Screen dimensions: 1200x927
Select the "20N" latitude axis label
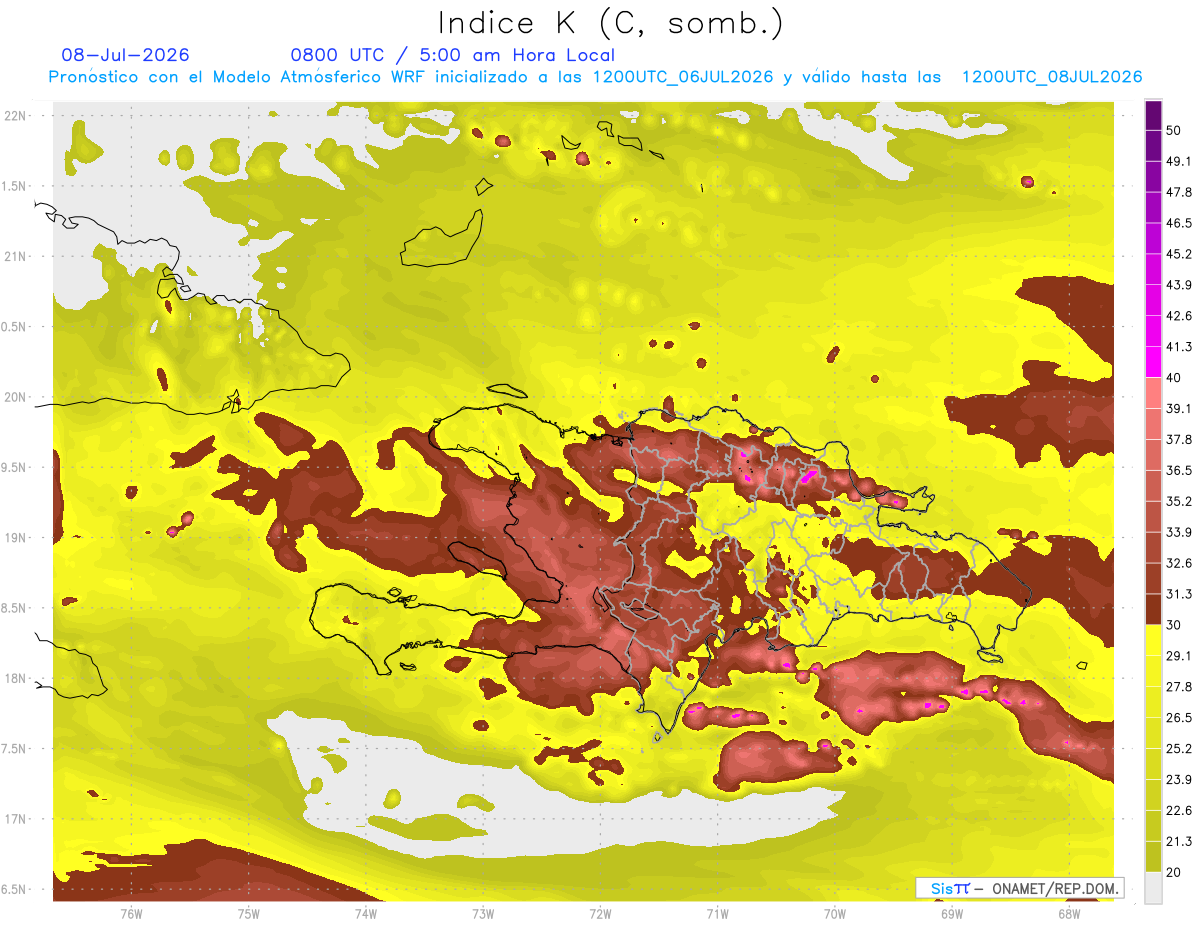pyautogui.click(x=17, y=397)
